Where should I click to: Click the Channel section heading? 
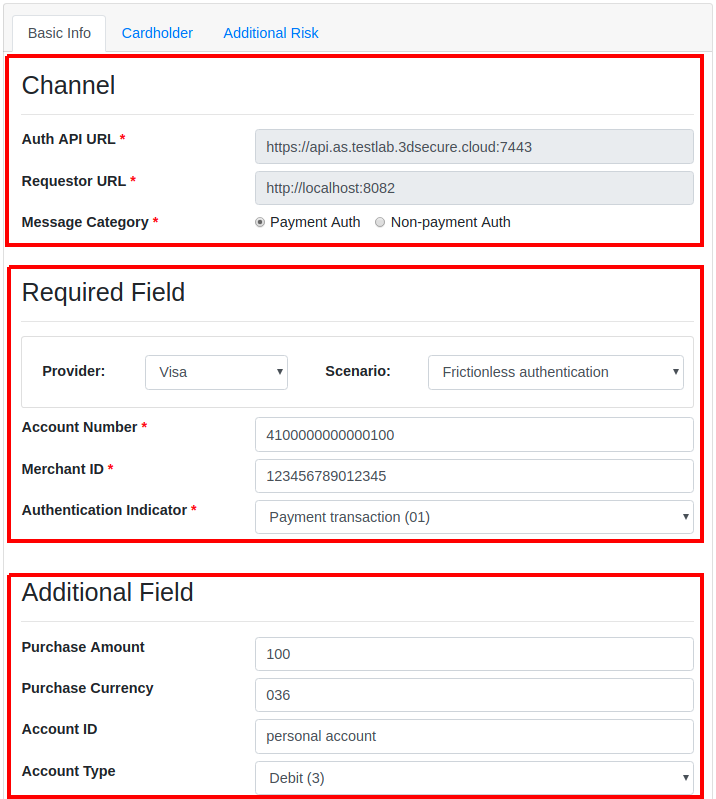pyautogui.click(x=68, y=86)
